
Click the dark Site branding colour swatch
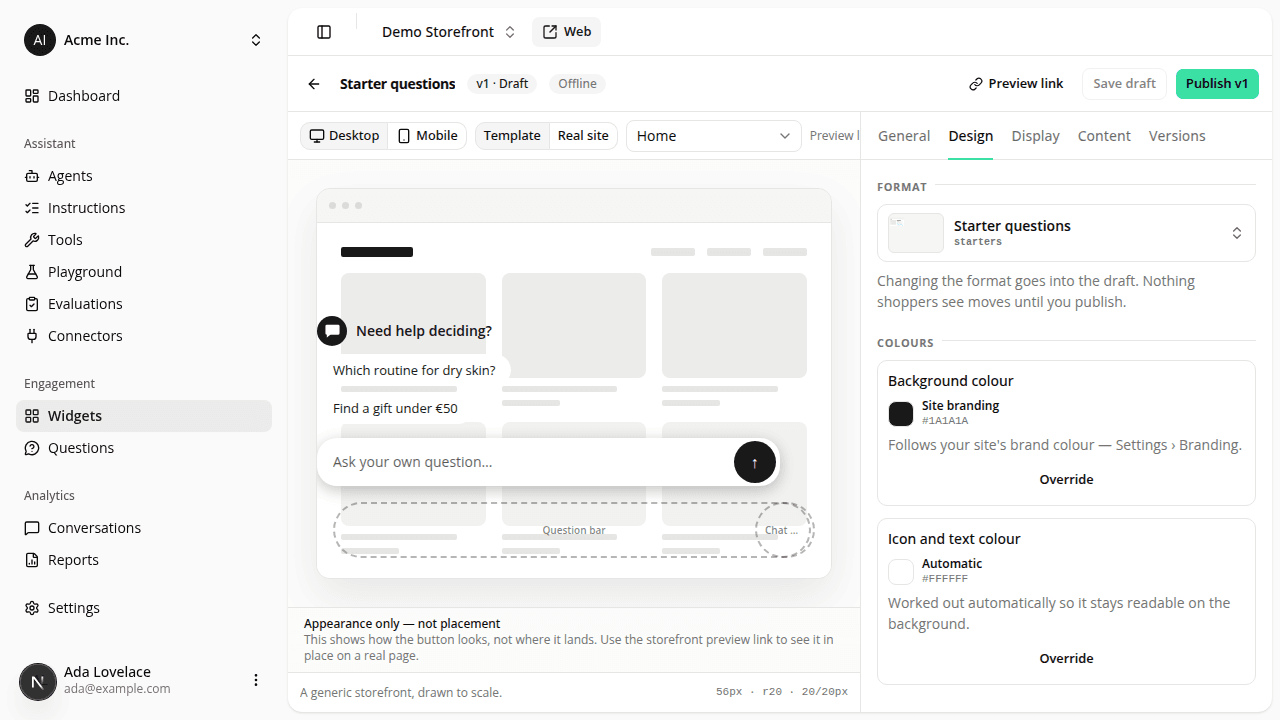click(901, 413)
